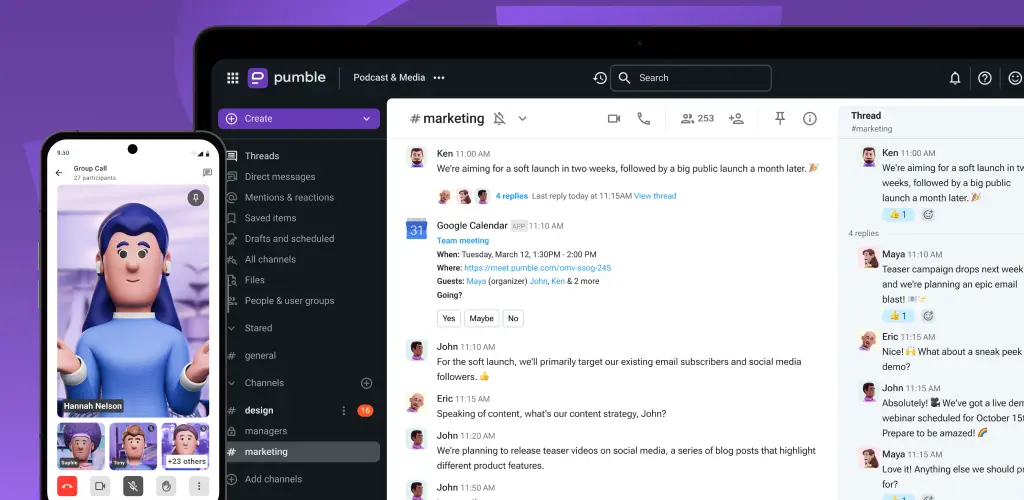Toggle camera in phone call
The width and height of the screenshot is (1024, 500).
[100, 486]
